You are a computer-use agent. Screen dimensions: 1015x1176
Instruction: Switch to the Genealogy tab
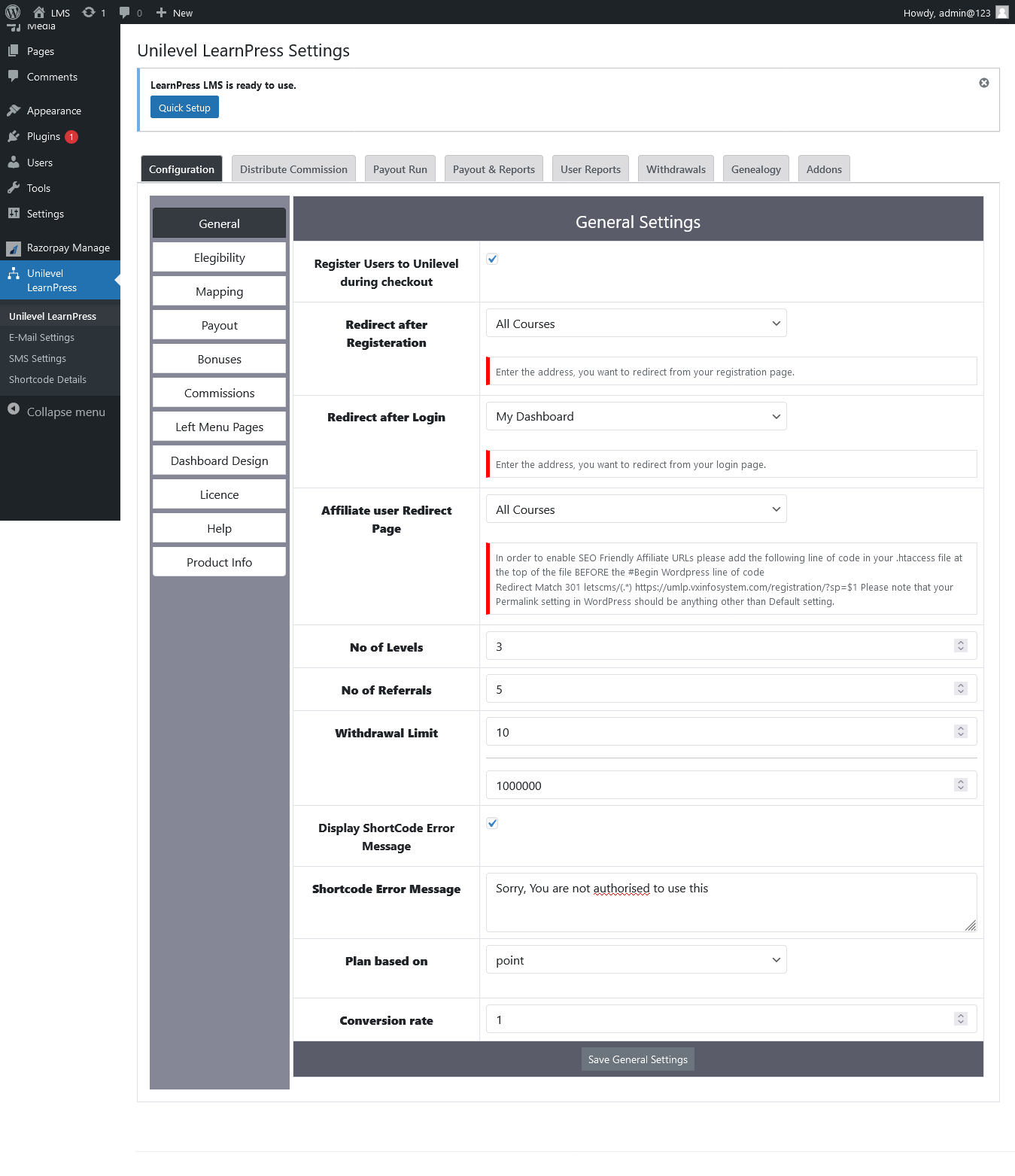(755, 169)
